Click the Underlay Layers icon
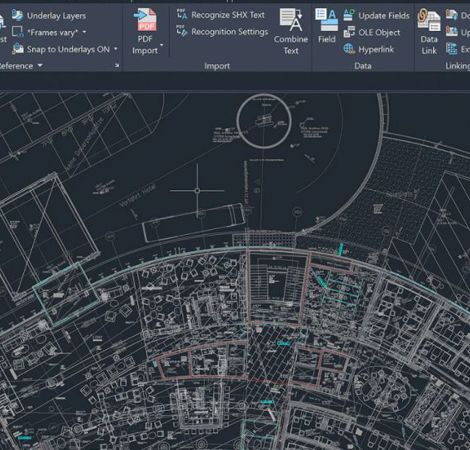470x450 pixels. point(17,15)
